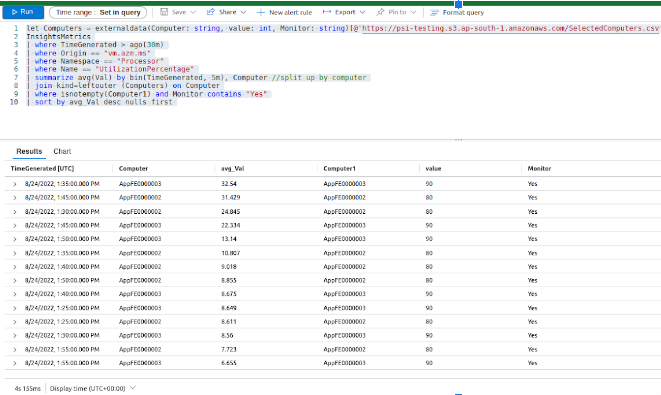Expand the Share dropdown arrow

coord(243,12)
